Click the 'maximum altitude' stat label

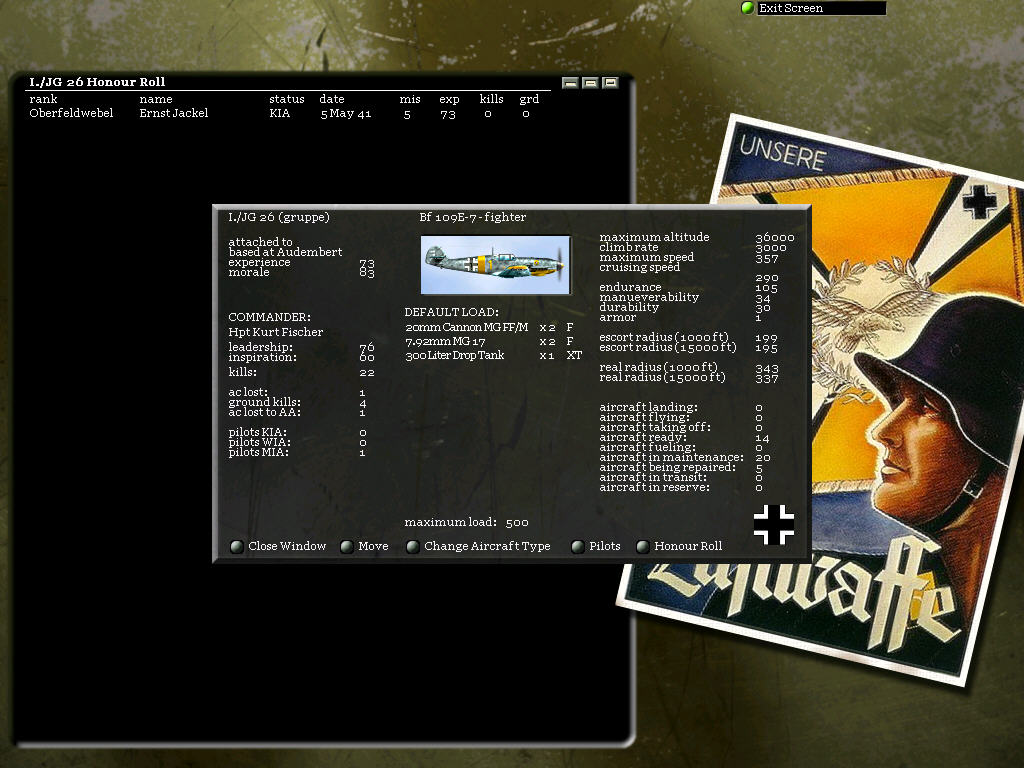(x=654, y=237)
